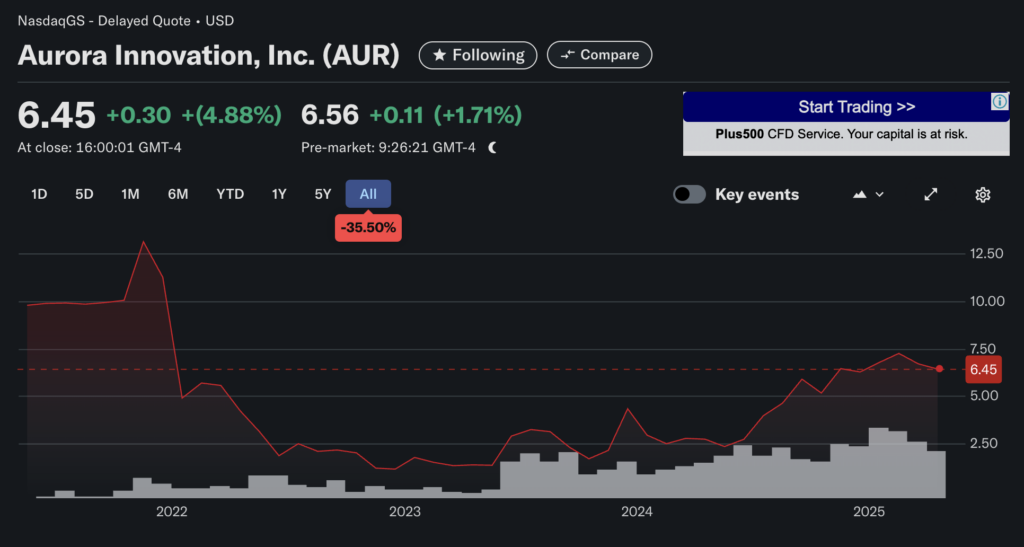Toggle the Key events switch

click(x=689, y=194)
